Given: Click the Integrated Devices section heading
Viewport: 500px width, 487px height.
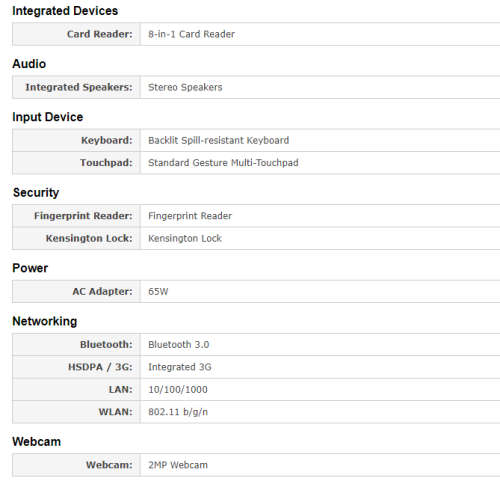Looking at the screenshot, I should pyautogui.click(x=65, y=11).
